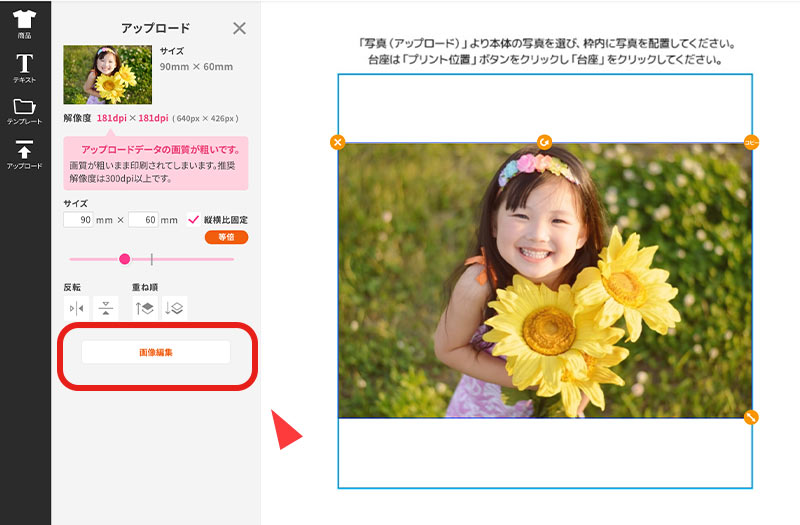Screen dimensions: 800x525
Task: Click the height field showing 60
Action: (x=143, y=220)
